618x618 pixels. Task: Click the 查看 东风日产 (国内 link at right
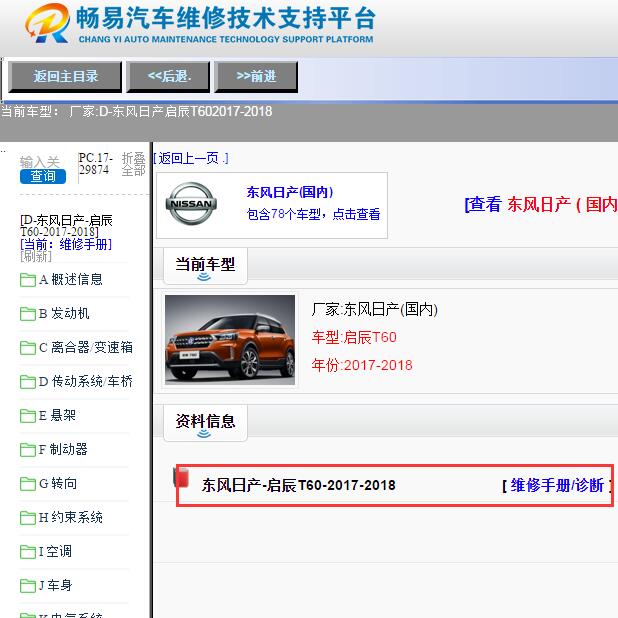(x=541, y=204)
